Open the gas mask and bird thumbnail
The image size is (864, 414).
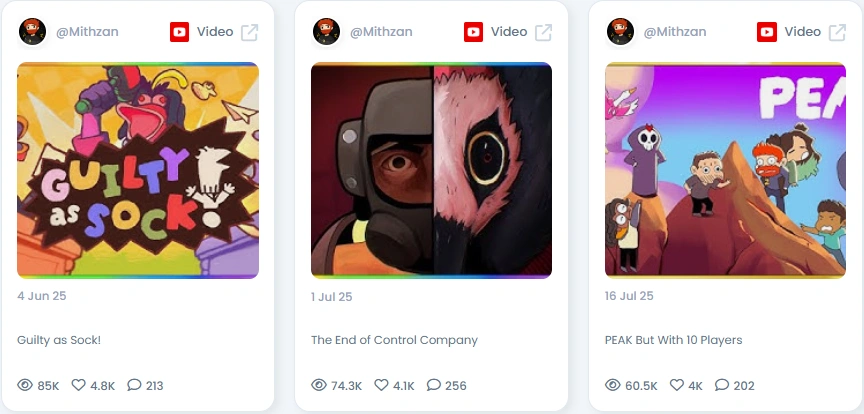click(431, 170)
